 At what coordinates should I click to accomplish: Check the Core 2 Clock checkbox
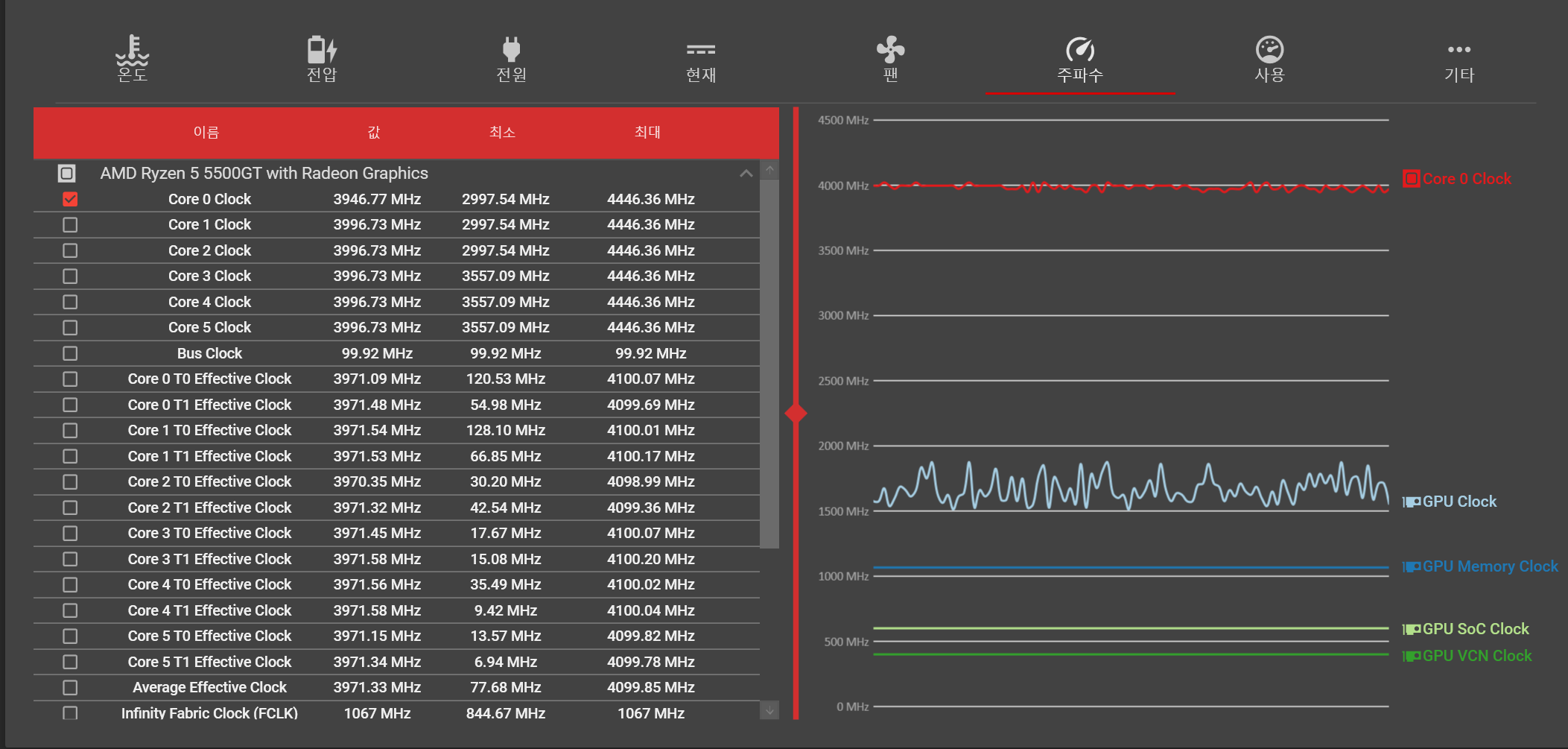coord(70,250)
